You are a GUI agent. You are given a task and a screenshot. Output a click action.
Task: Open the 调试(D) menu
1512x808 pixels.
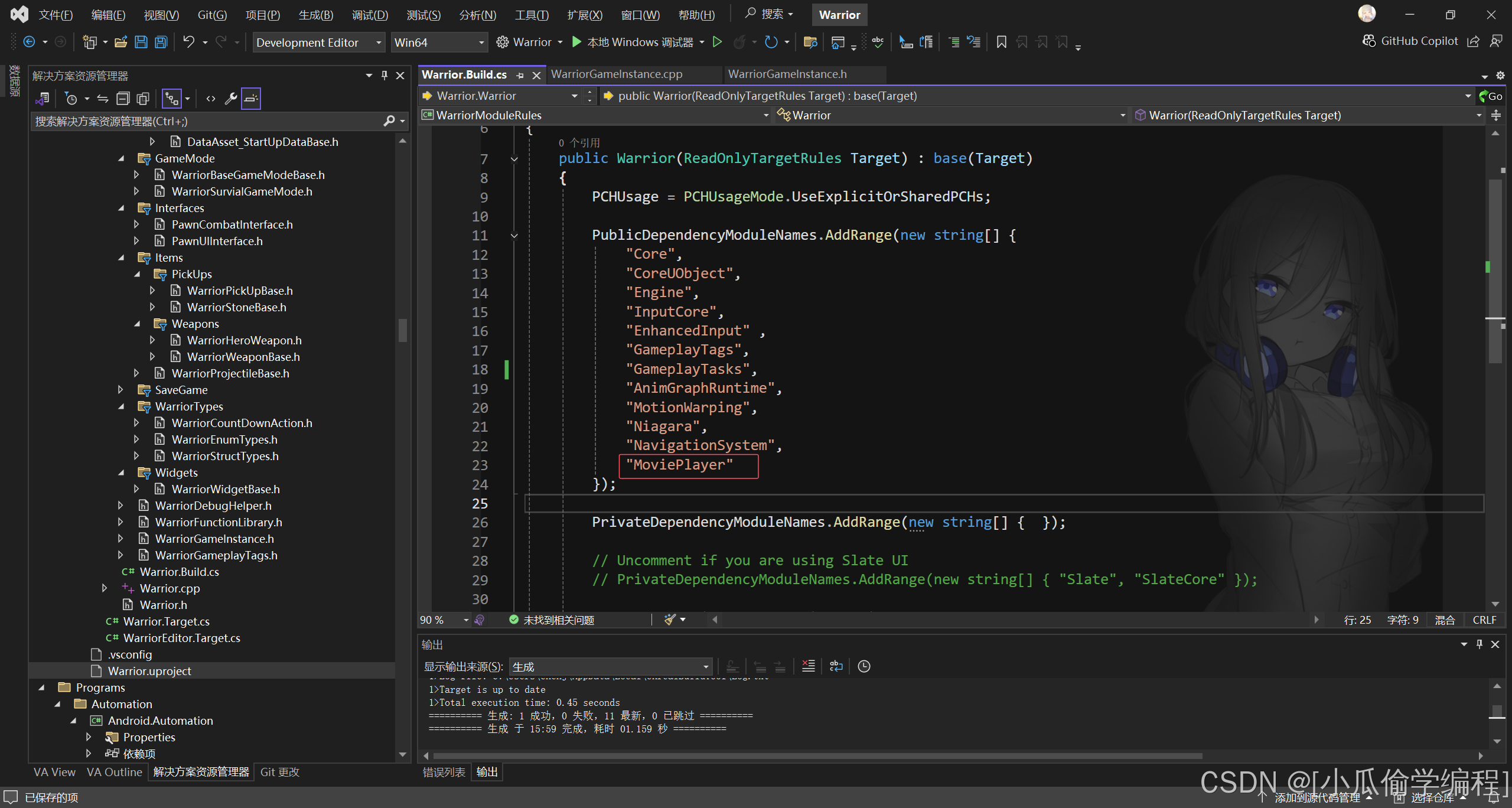(x=370, y=15)
